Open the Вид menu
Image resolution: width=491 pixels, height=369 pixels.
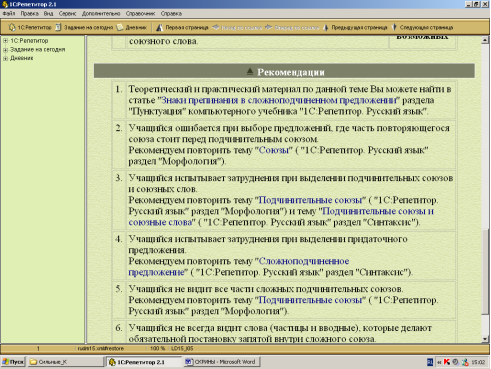coord(48,14)
